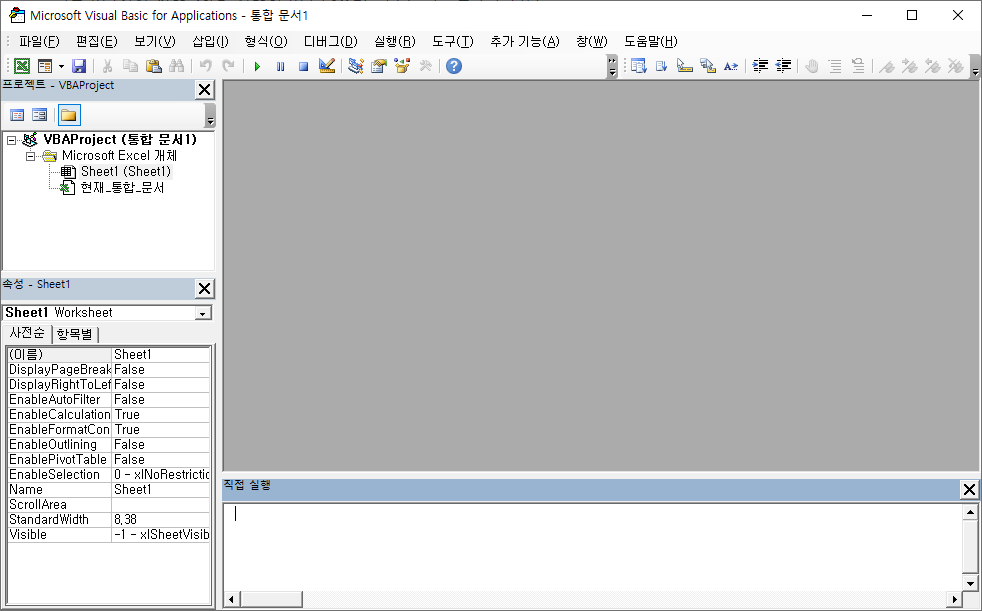
Task: Click the Comment Block icon
Action: pyautogui.click(x=835, y=66)
